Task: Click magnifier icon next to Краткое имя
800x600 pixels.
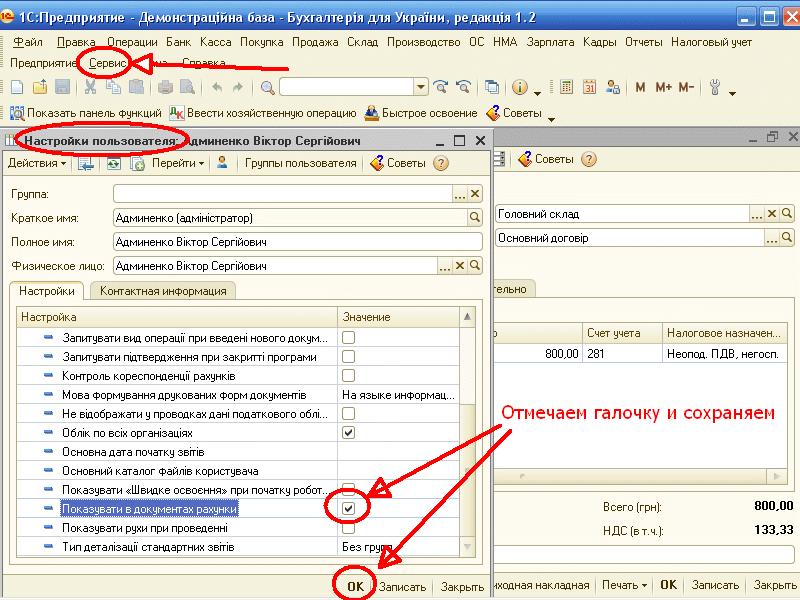Action: [474, 218]
